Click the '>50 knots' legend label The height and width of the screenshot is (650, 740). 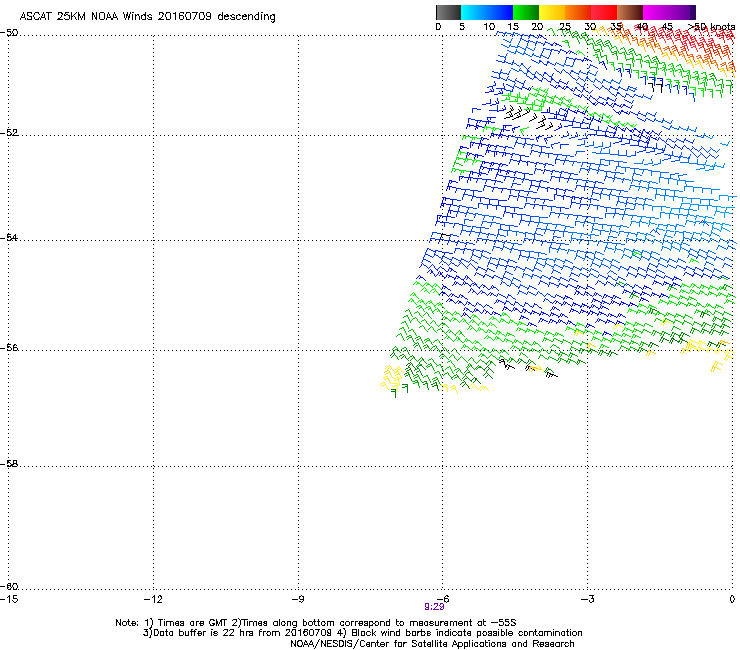tap(712, 27)
